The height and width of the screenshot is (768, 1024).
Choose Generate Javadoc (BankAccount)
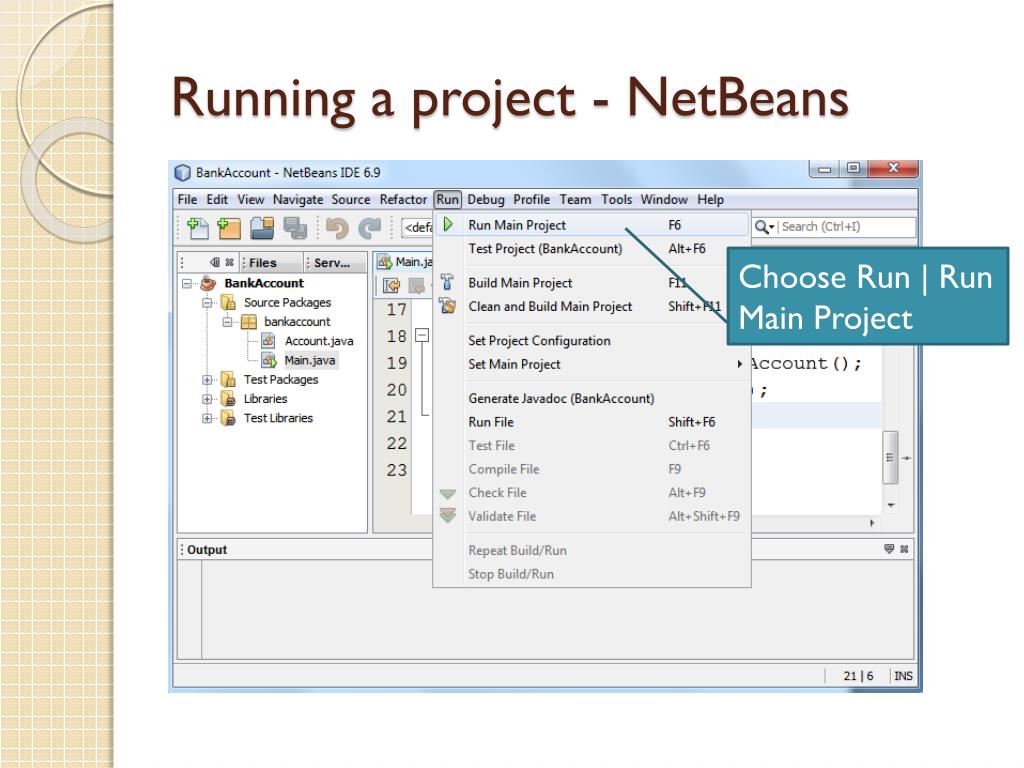591,398
